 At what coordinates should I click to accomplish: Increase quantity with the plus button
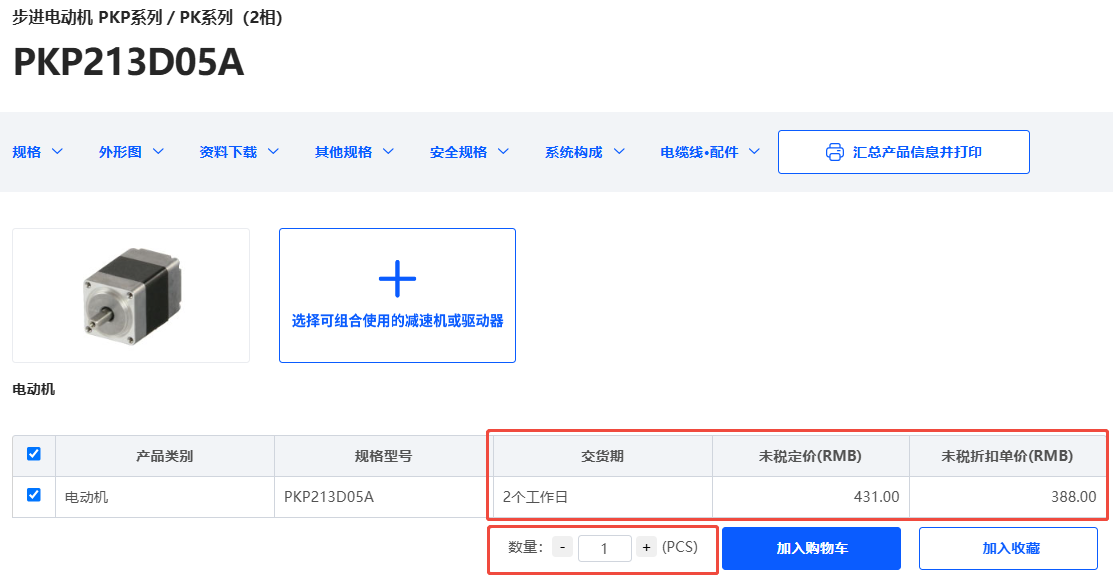tap(646, 547)
